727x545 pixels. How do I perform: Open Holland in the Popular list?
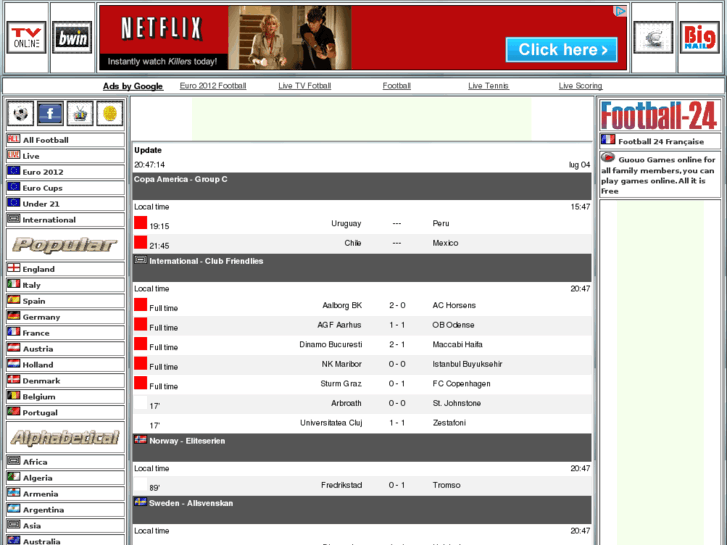[65, 365]
